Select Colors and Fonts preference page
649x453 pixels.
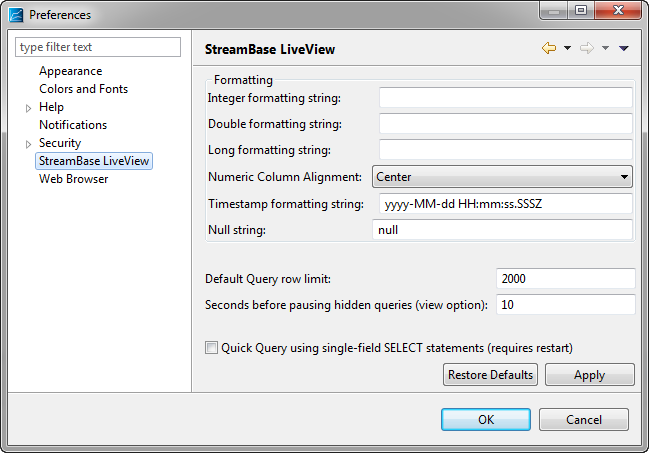point(84,89)
